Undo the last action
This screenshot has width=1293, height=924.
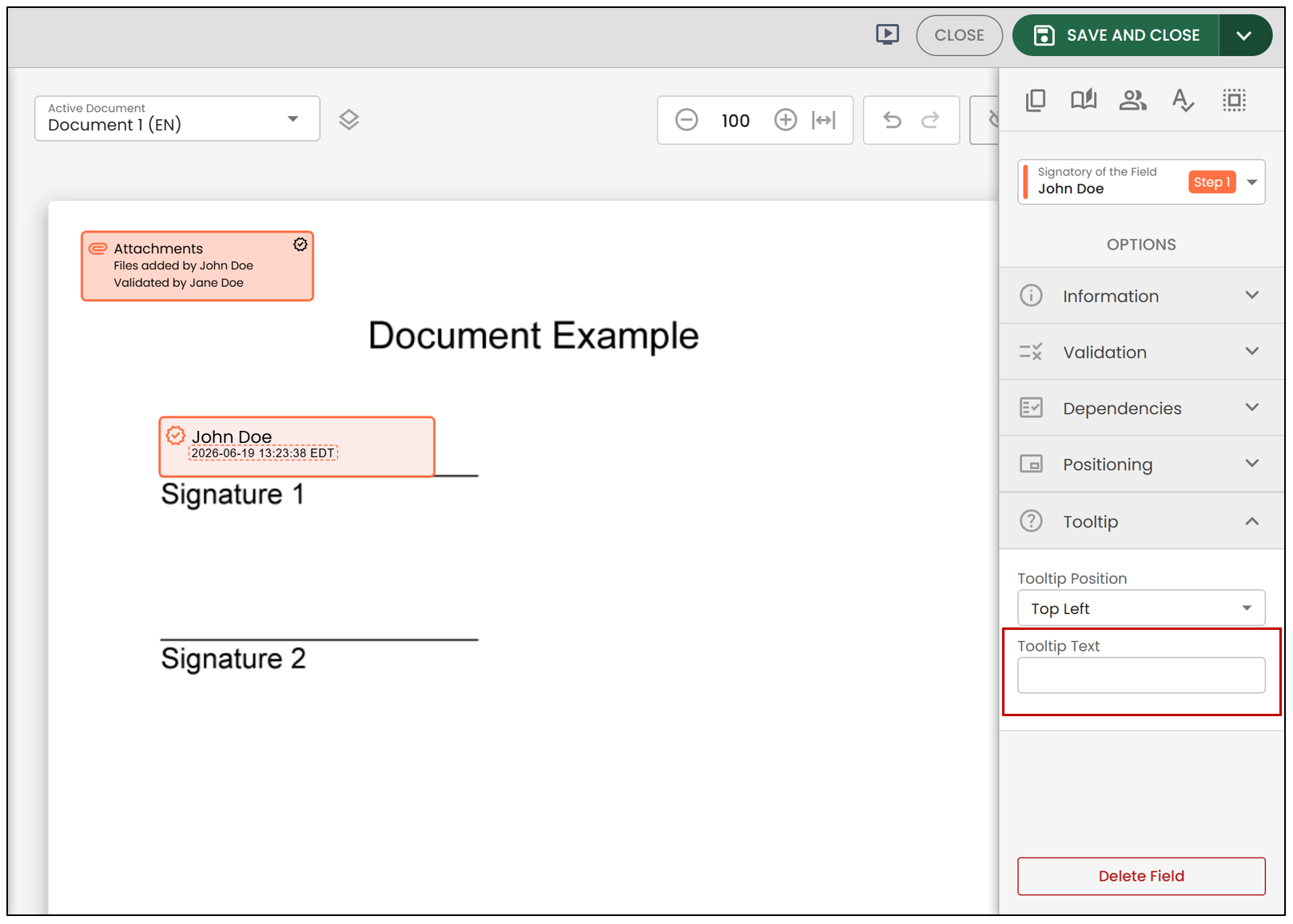pyautogui.click(x=892, y=120)
